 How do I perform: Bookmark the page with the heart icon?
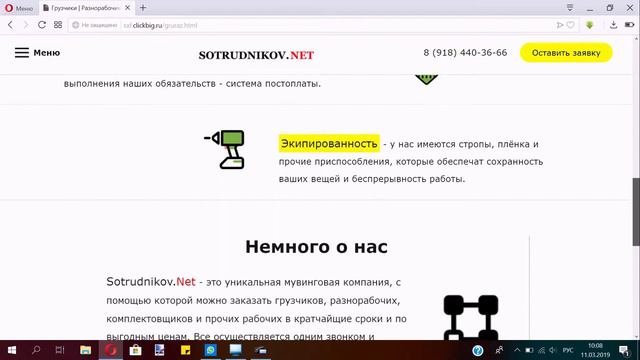[571, 25]
